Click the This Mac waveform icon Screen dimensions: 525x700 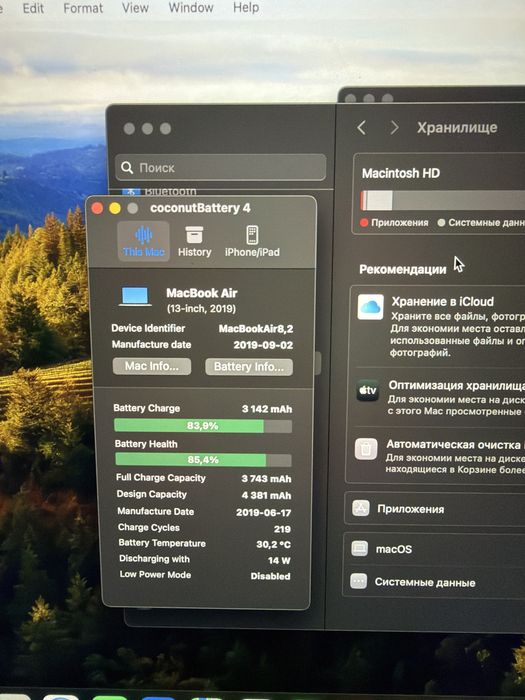[x=143, y=234]
